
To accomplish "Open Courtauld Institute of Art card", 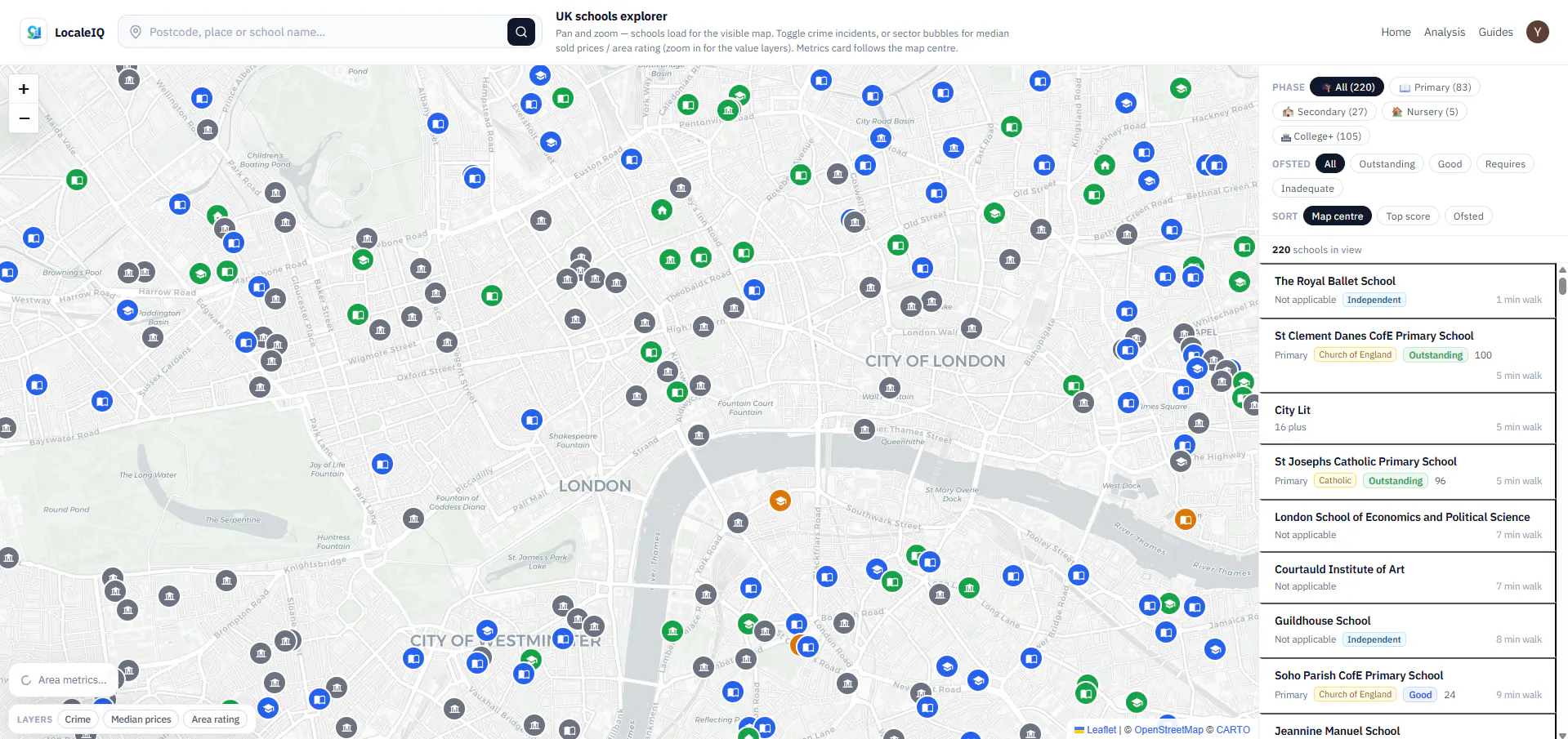I will (x=1408, y=577).
